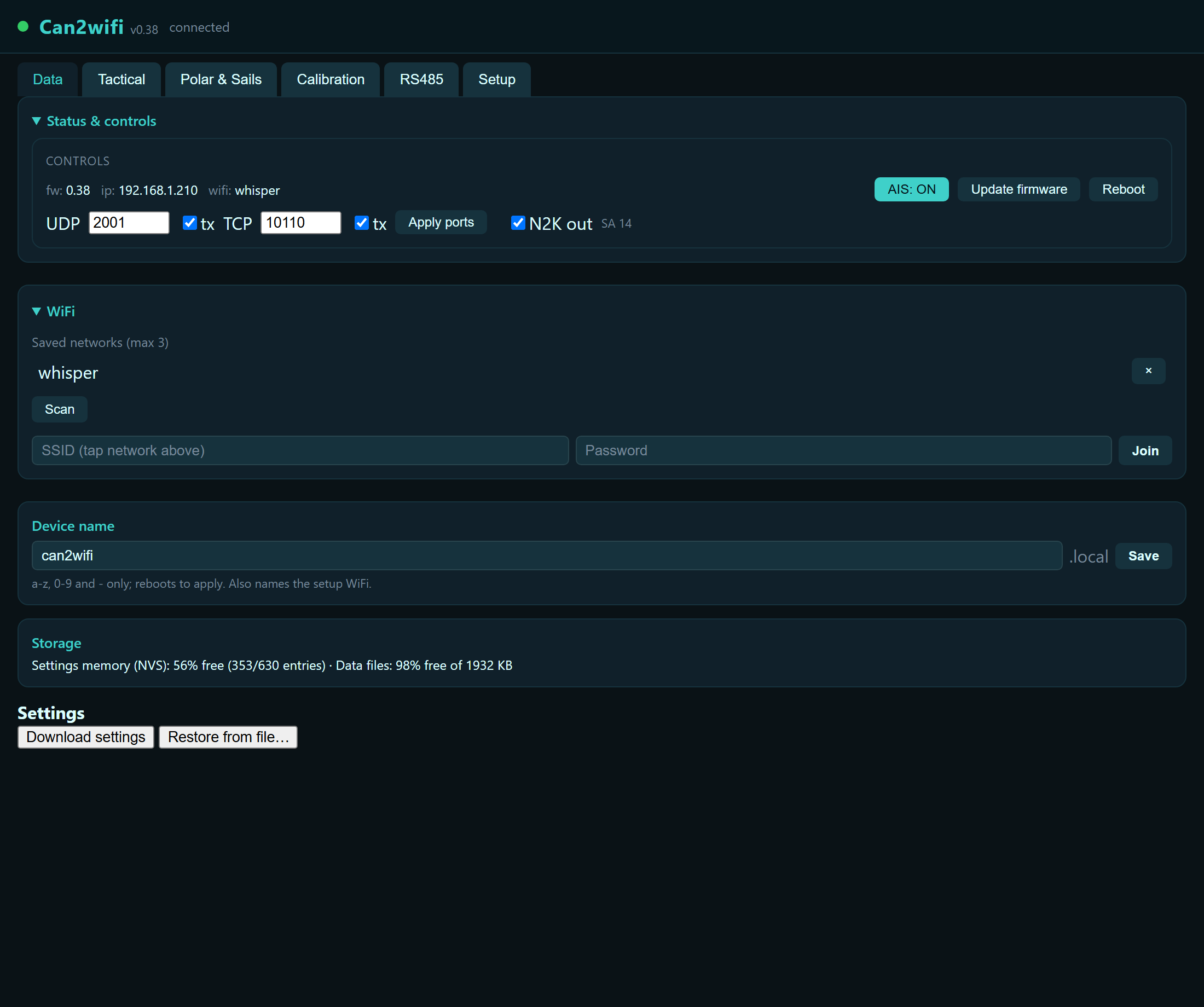Click Download settings button
The width and height of the screenshot is (1204, 1007).
(x=86, y=737)
